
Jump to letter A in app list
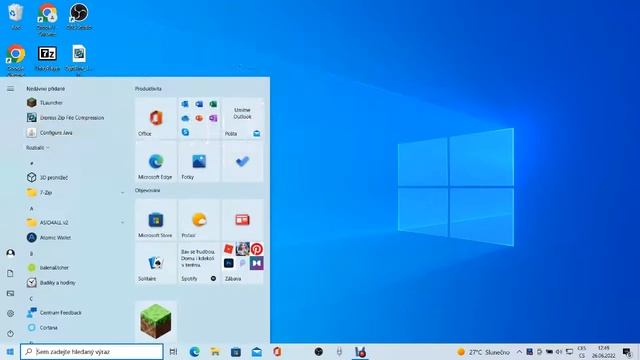point(31,209)
